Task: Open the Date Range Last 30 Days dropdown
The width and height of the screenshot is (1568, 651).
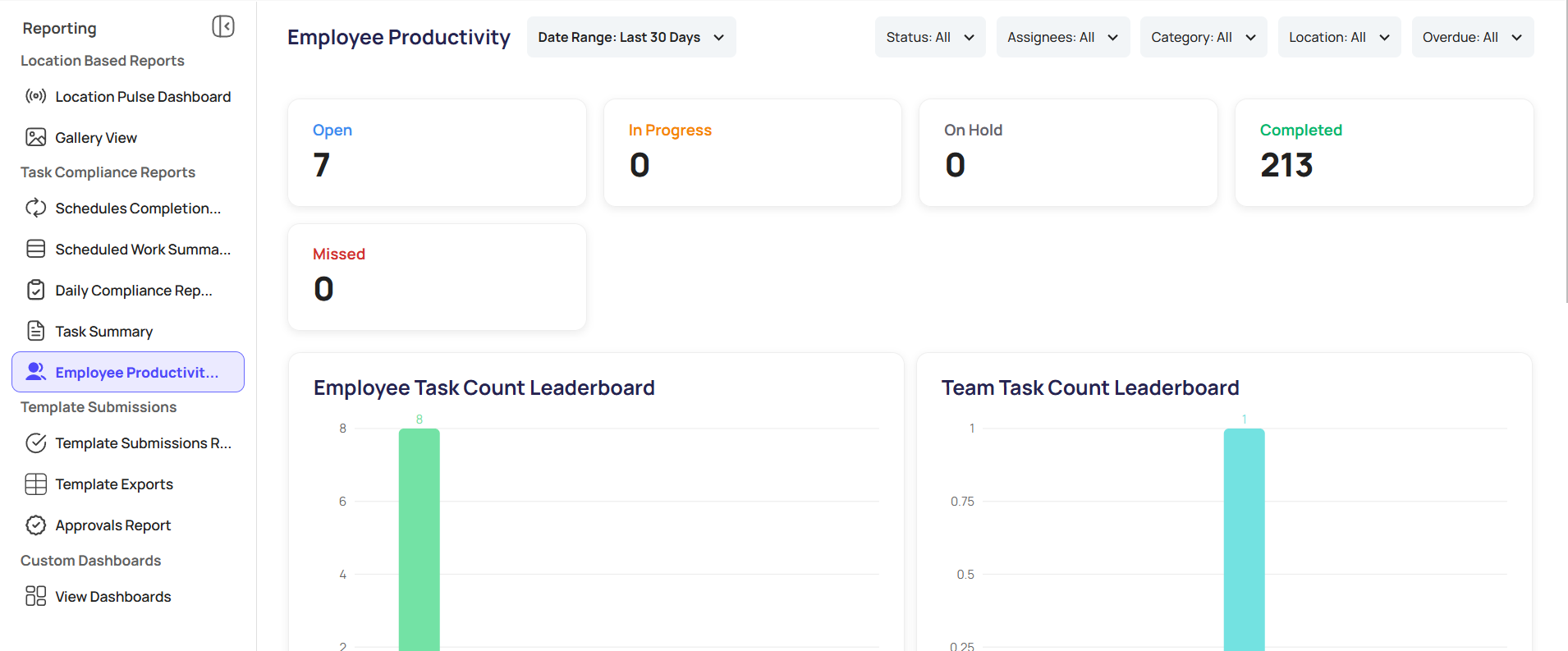Action: tap(631, 37)
